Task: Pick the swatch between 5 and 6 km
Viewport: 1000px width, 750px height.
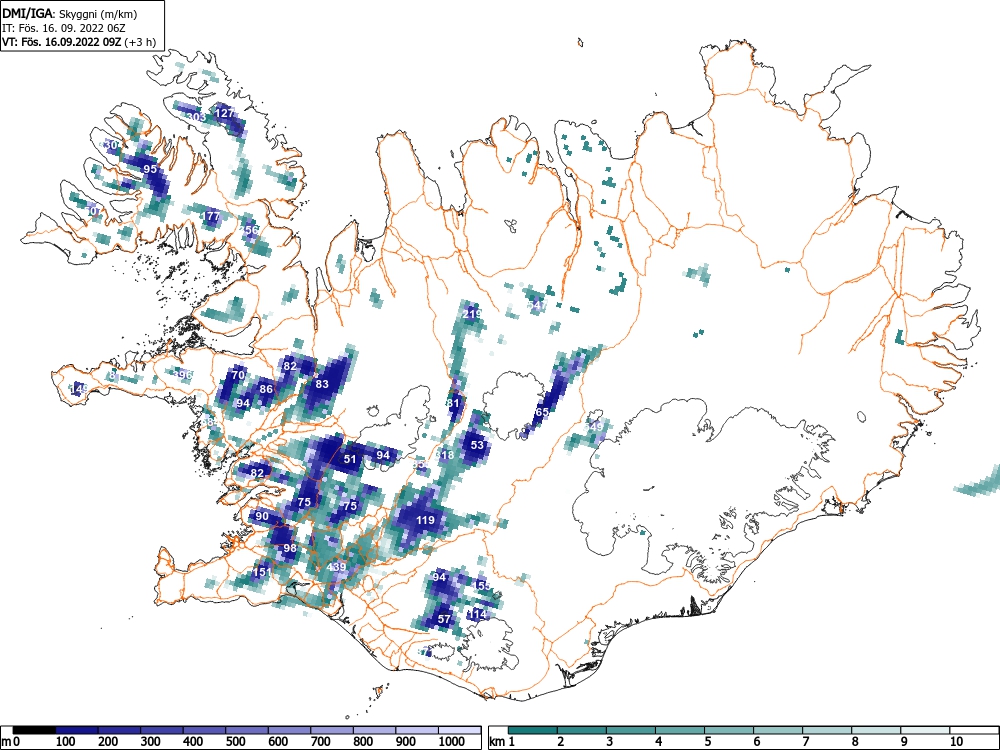Action: click(729, 730)
